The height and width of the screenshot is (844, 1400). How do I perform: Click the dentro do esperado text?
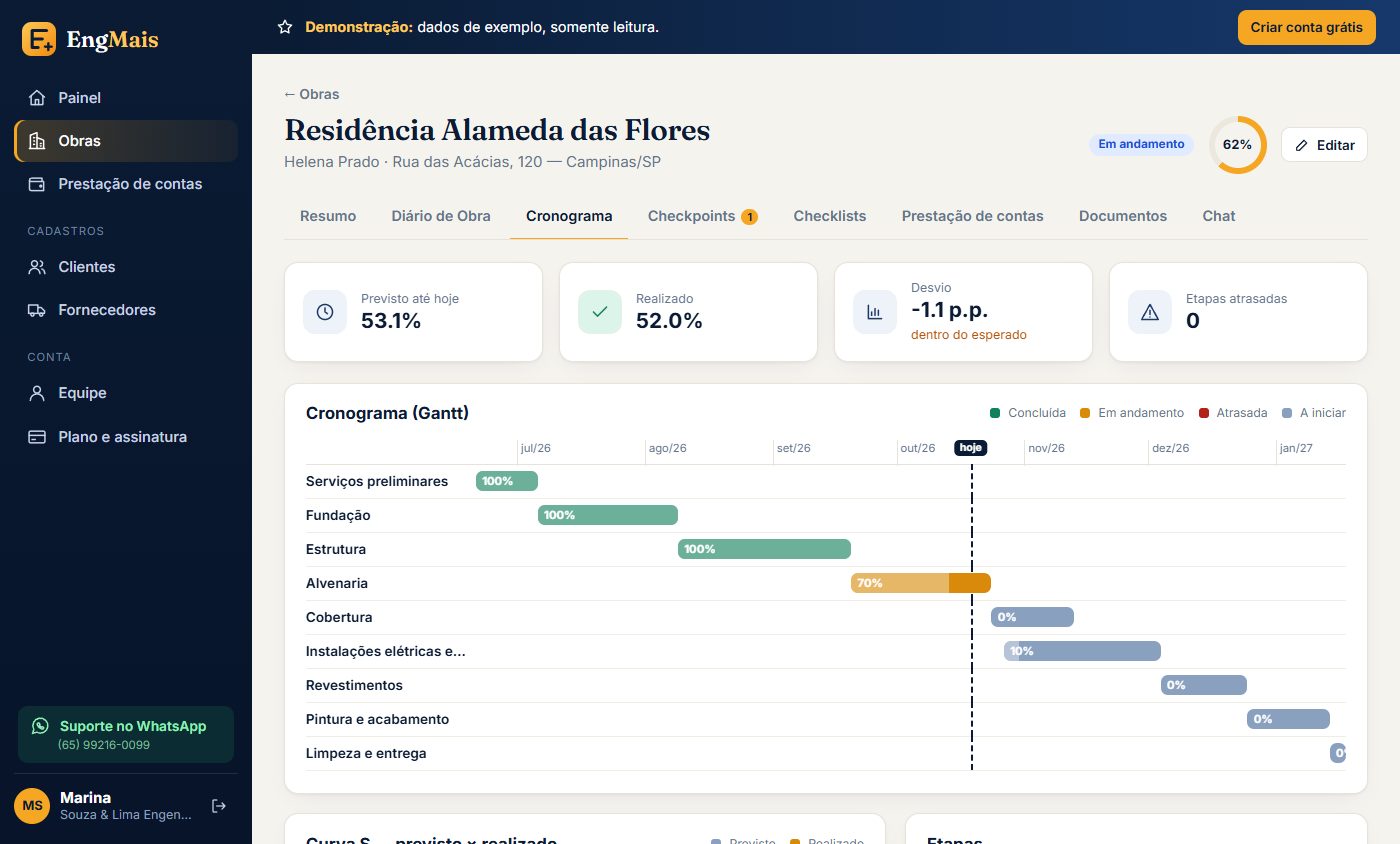969,335
